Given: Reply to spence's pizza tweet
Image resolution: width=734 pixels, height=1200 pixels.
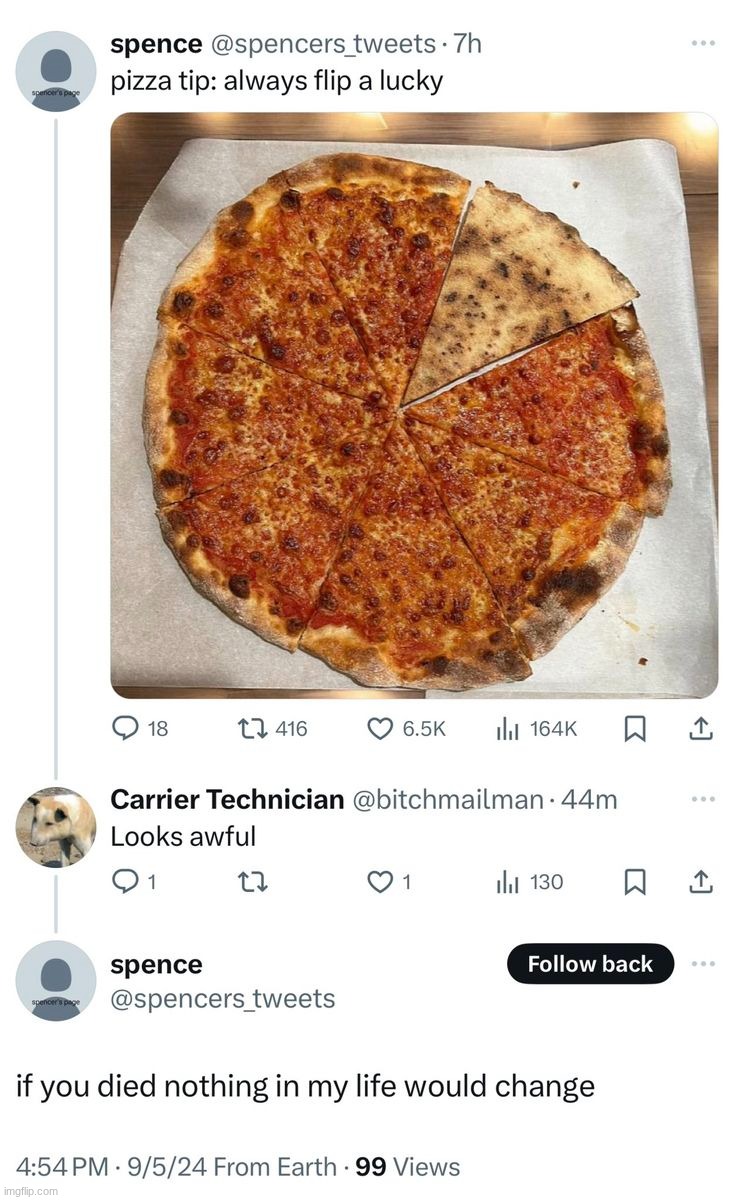Looking at the screenshot, I should pyautogui.click(x=140, y=730).
